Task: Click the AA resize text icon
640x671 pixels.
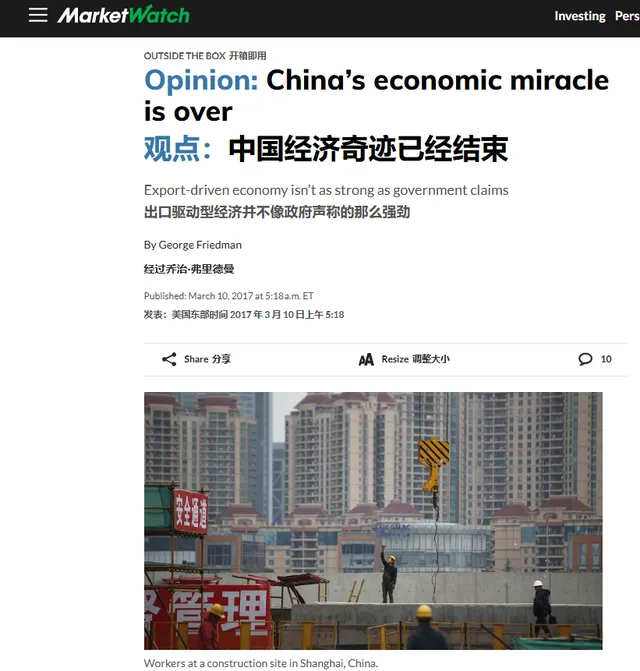Action: [x=366, y=359]
